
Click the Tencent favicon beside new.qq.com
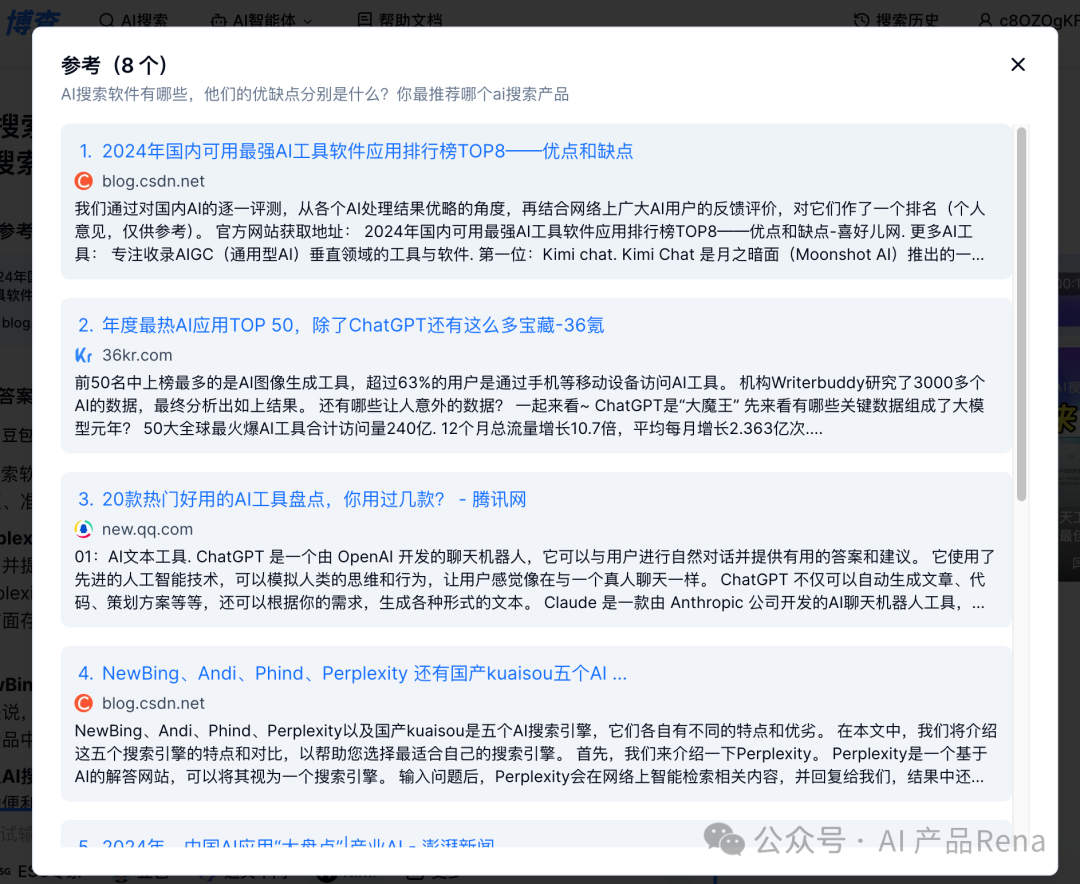point(84,529)
